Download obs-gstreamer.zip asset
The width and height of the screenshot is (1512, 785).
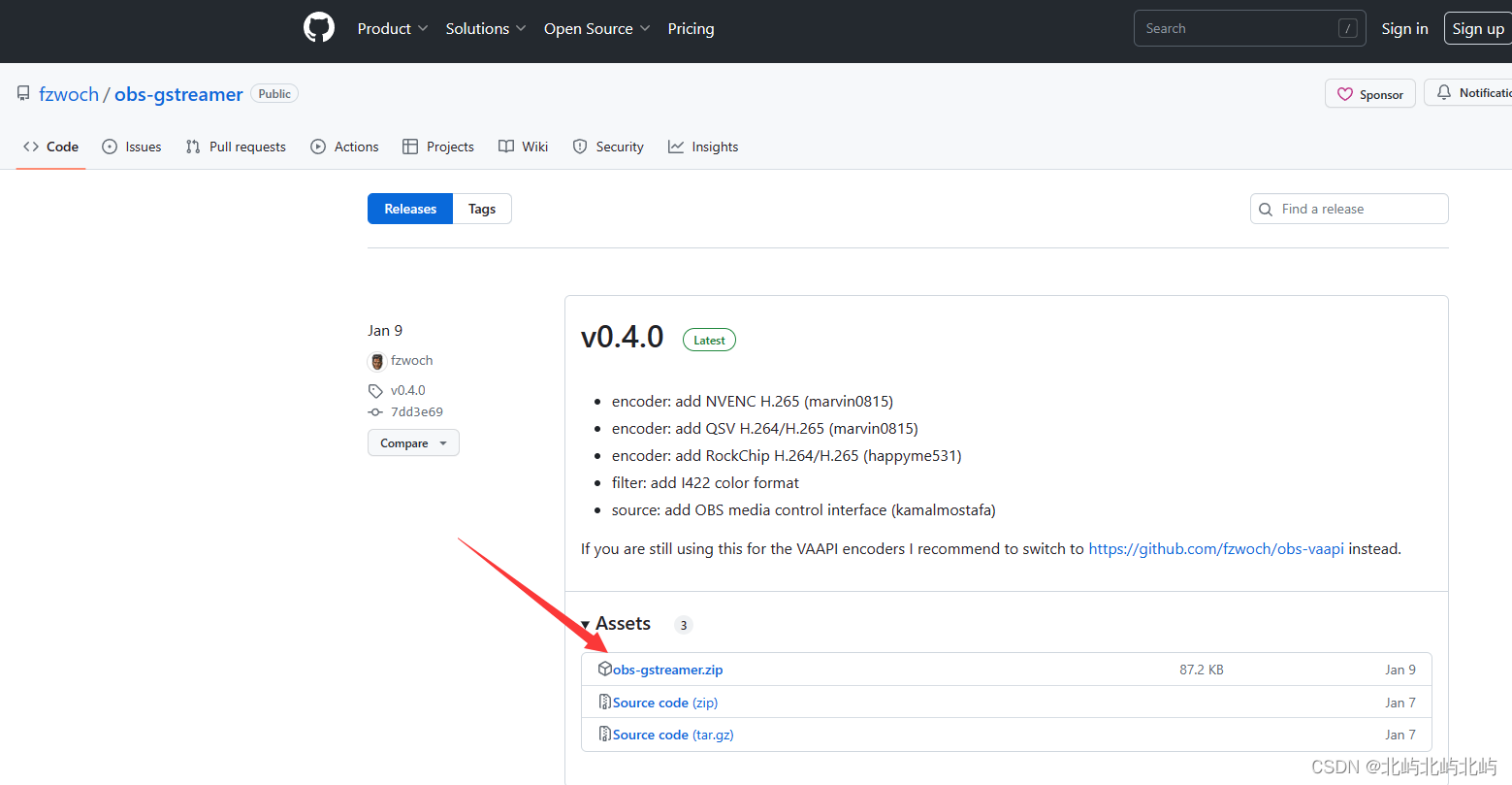(x=667, y=670)
